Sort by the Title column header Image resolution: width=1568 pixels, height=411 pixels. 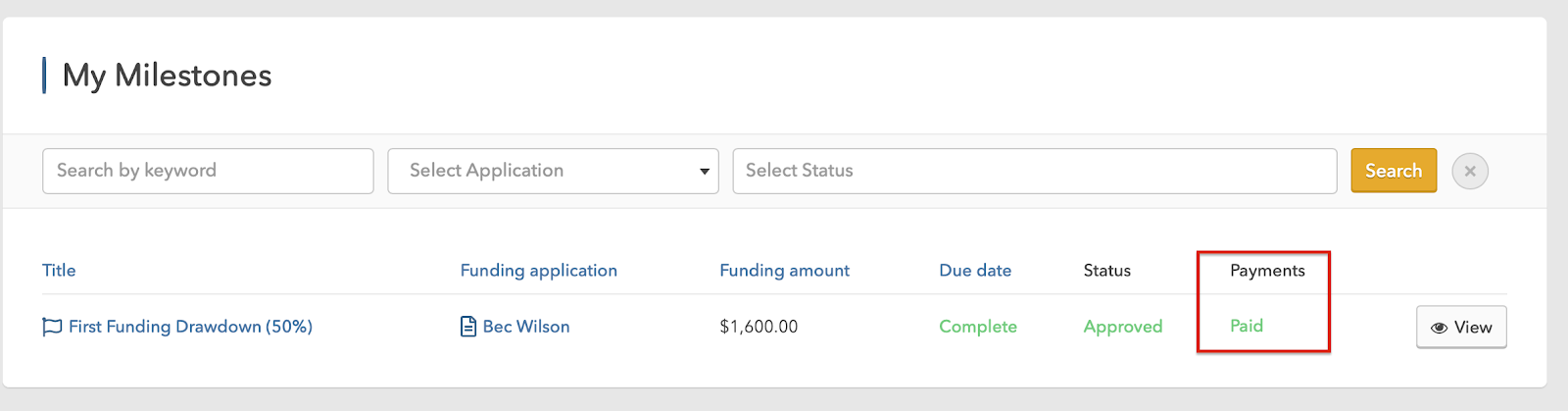tap(59, 271)
